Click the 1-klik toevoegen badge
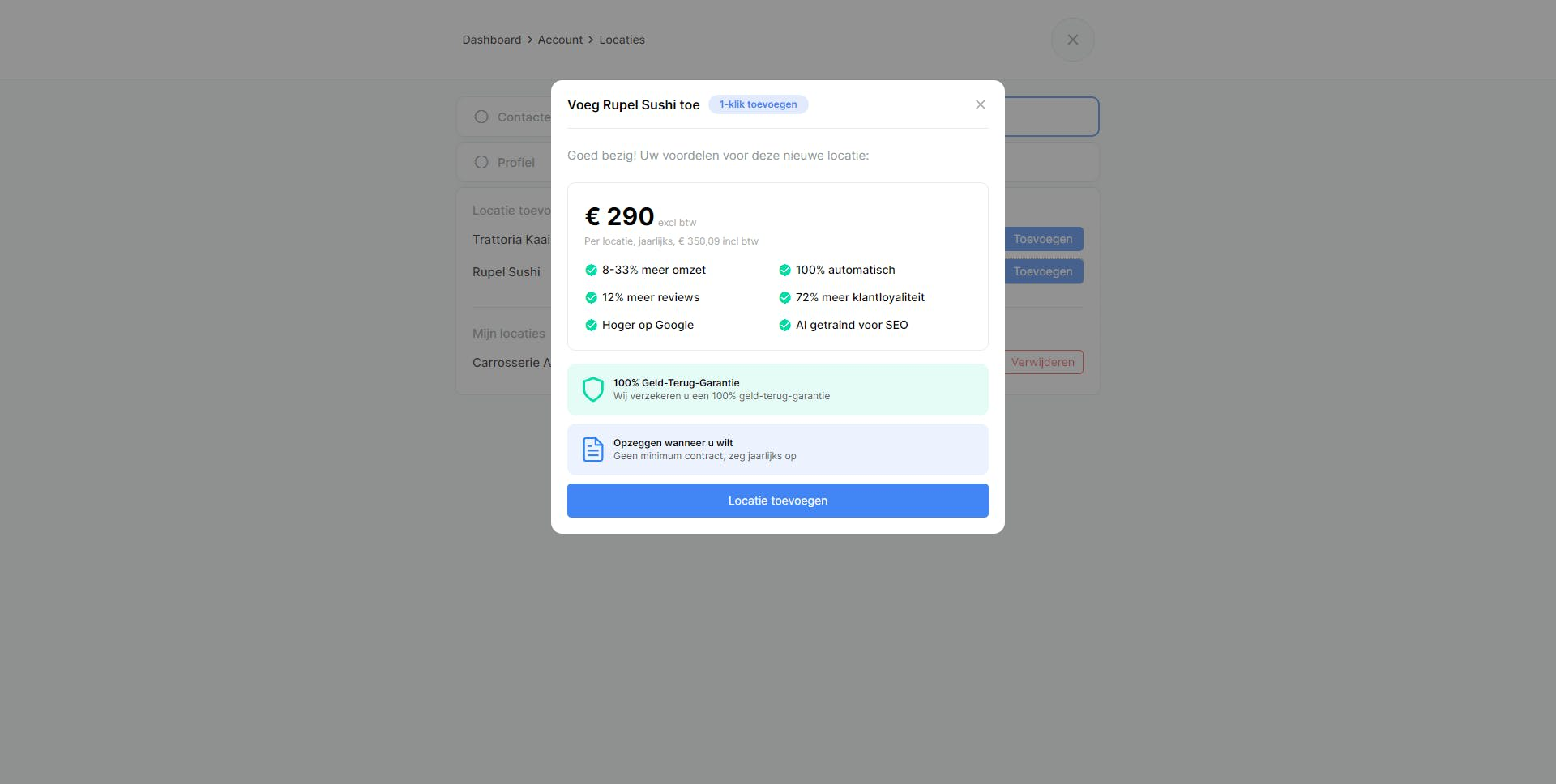 click(x=758, y=104)
